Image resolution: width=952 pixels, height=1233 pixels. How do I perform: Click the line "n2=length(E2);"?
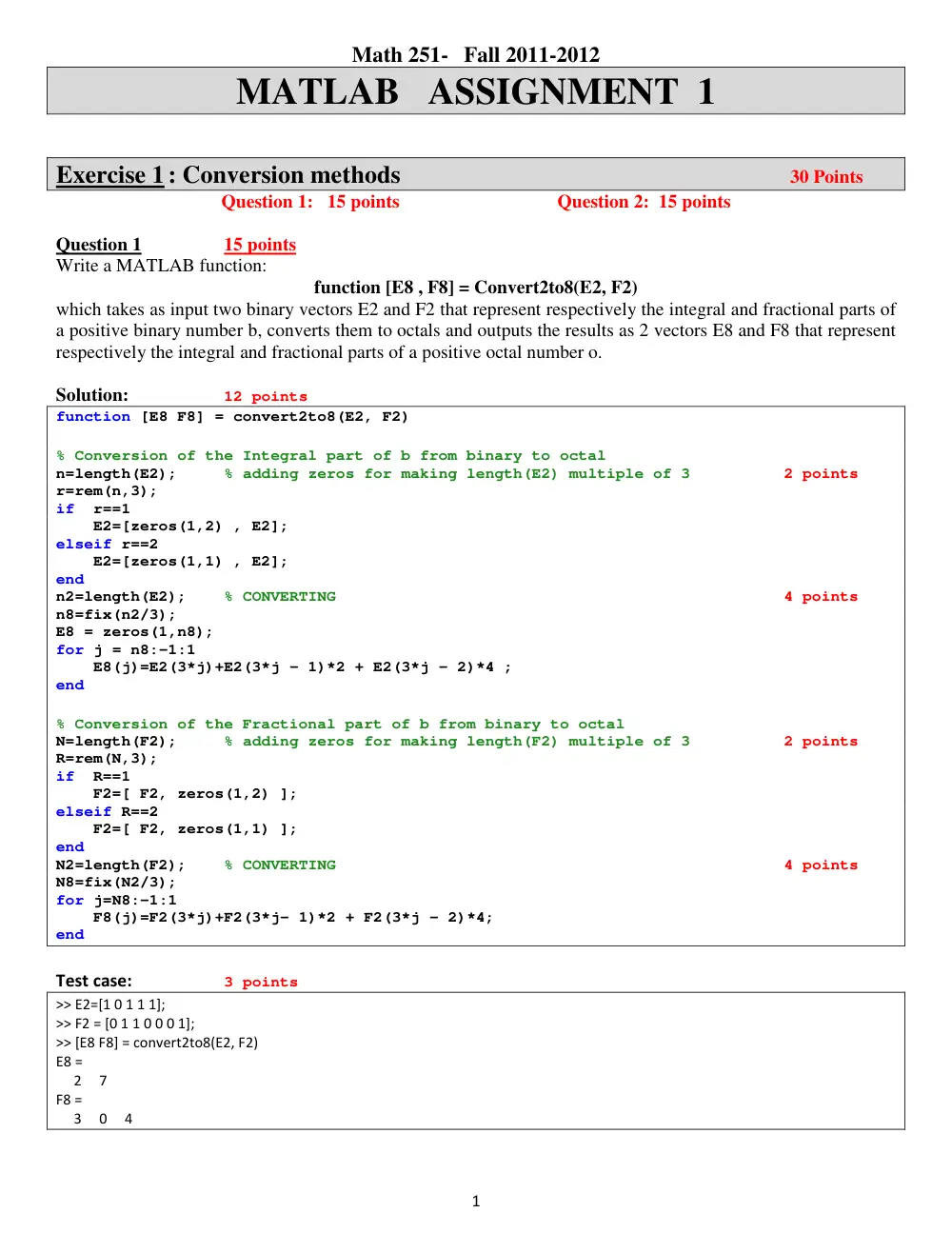(x=121, y=597)
